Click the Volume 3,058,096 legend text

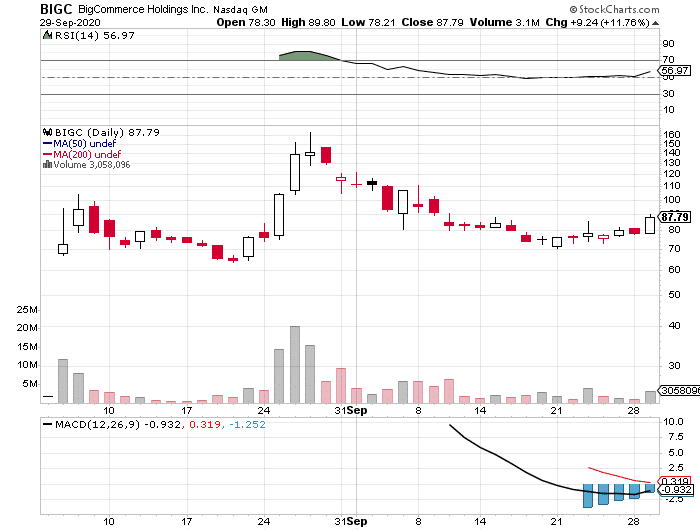click(x=92, y=165)
